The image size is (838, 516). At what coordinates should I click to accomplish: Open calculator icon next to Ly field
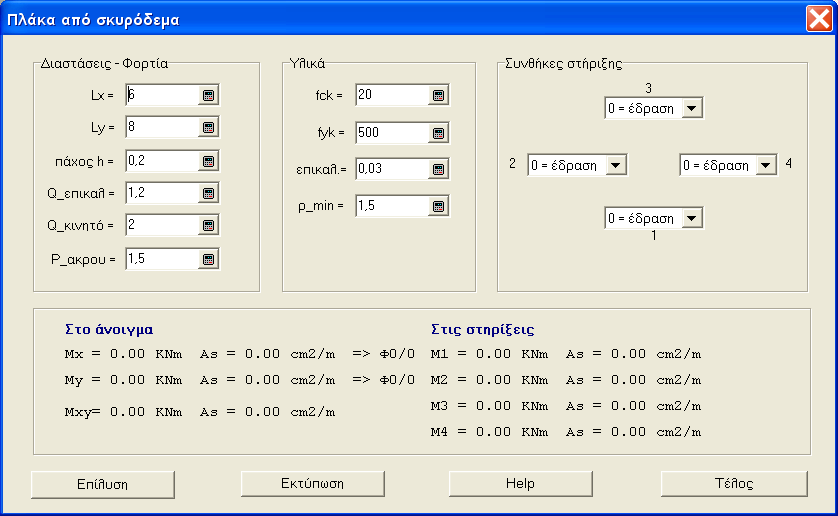click(x=208, y=127)
